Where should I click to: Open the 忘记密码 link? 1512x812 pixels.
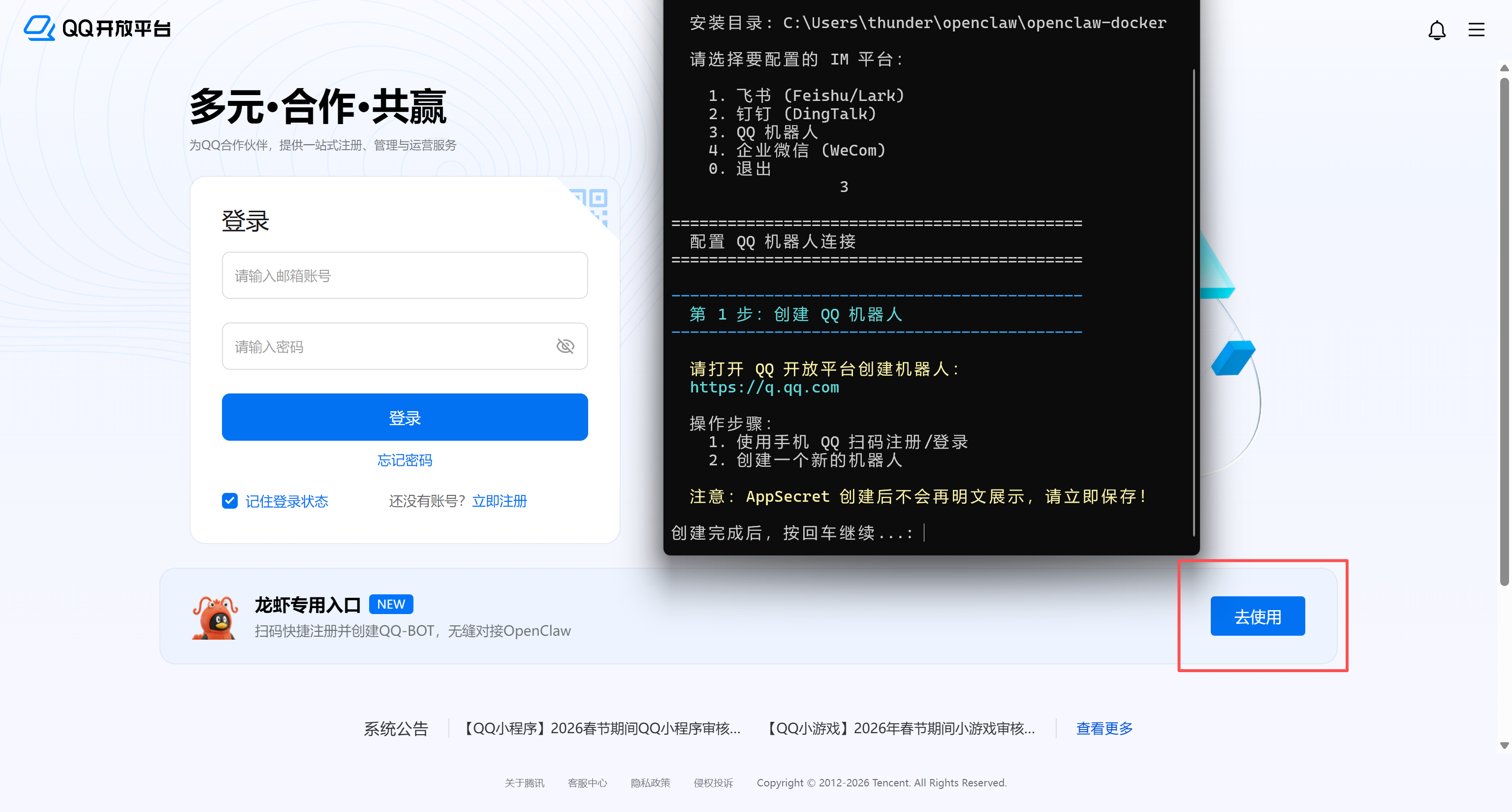tap(405, 460)
